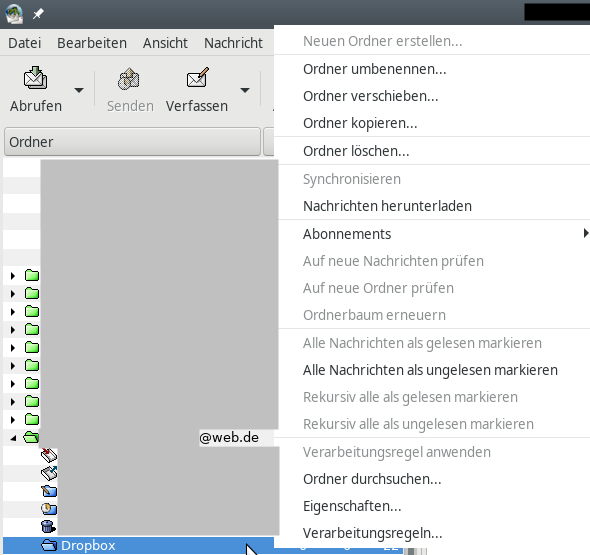Screen dimensions: 590x555
Task: Open the Abrufen dropdown arrow
Action: coord(79,90)
